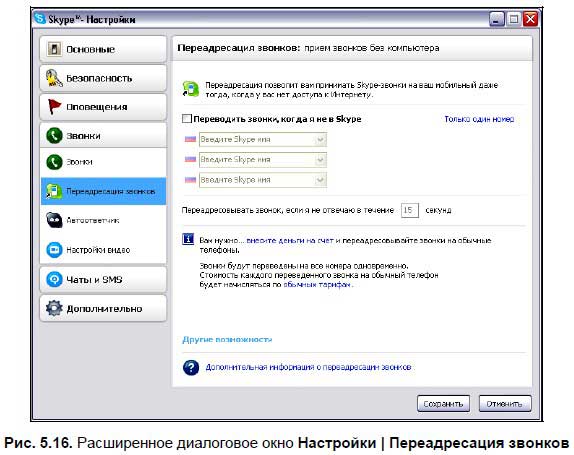Image resolution: width=574 pixels, height=455 pixels.
Task: Expand the first Введите Skype имя dropdown
Action: (x=320, y=139)
